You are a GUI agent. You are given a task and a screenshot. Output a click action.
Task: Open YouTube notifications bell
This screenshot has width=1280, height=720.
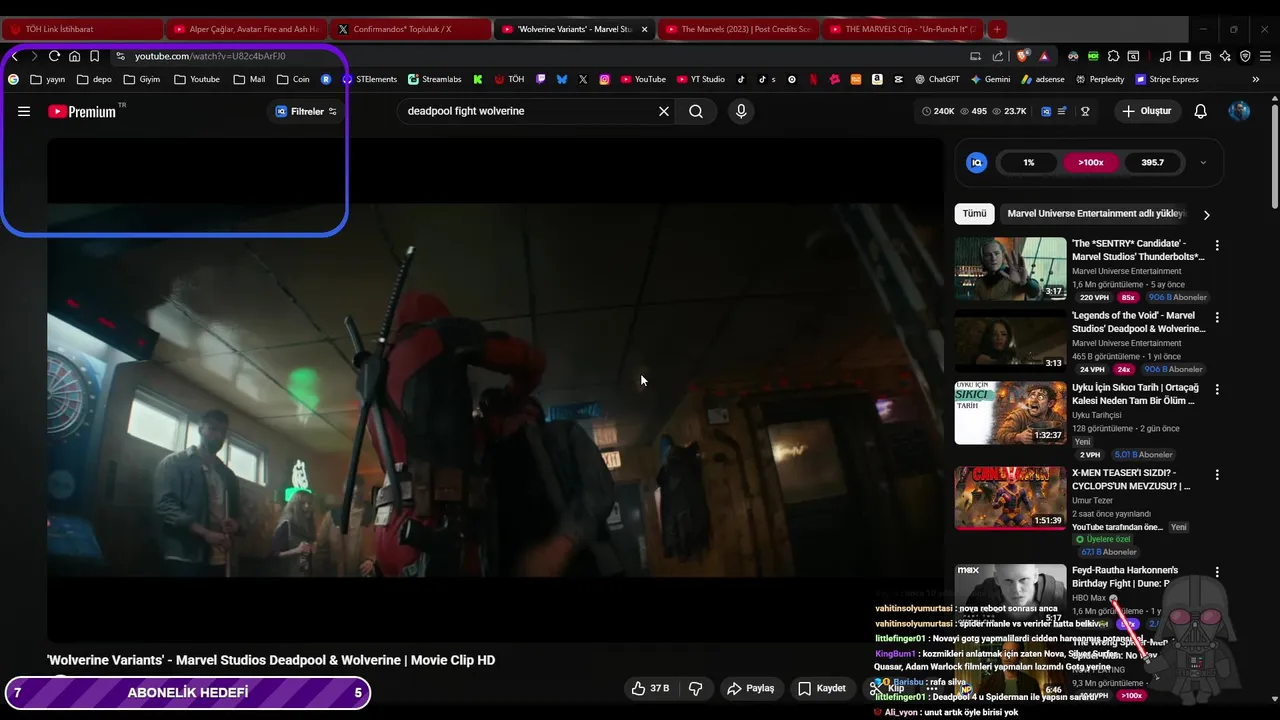1201,111
